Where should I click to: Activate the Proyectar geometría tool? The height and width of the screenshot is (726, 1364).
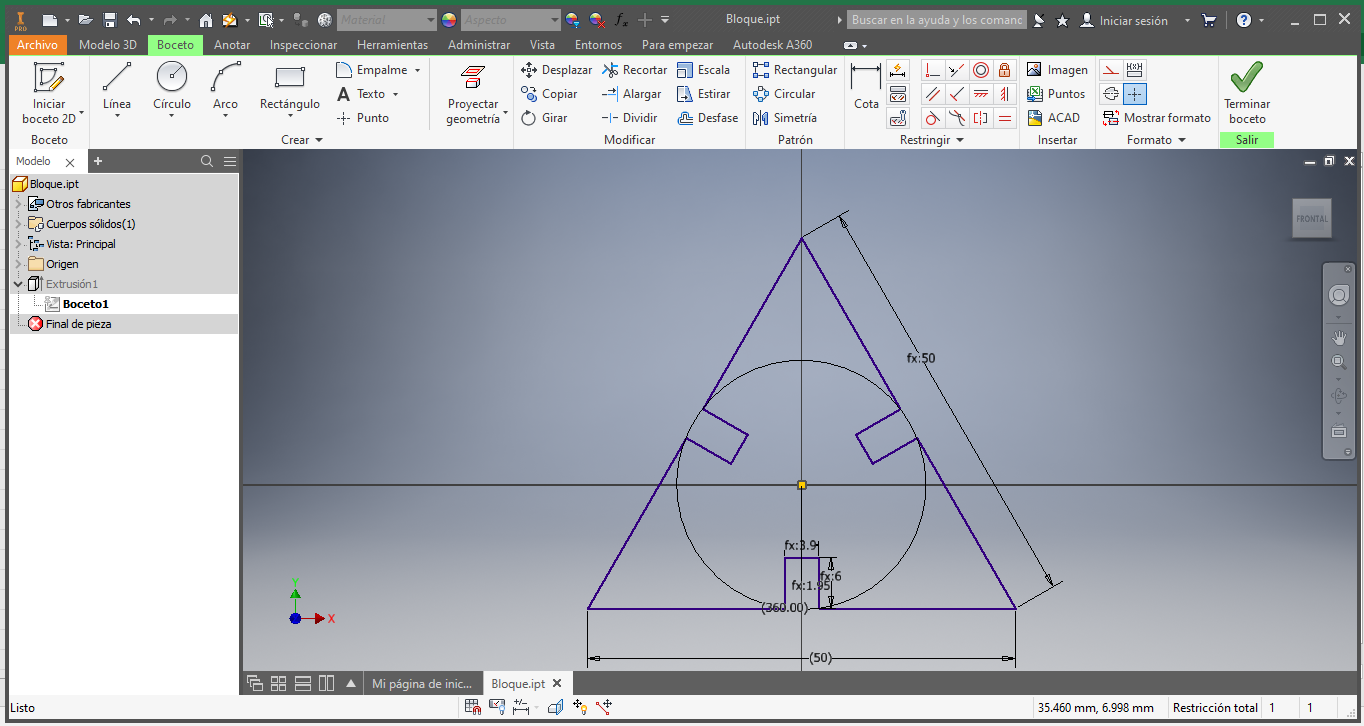coord(473,94)
